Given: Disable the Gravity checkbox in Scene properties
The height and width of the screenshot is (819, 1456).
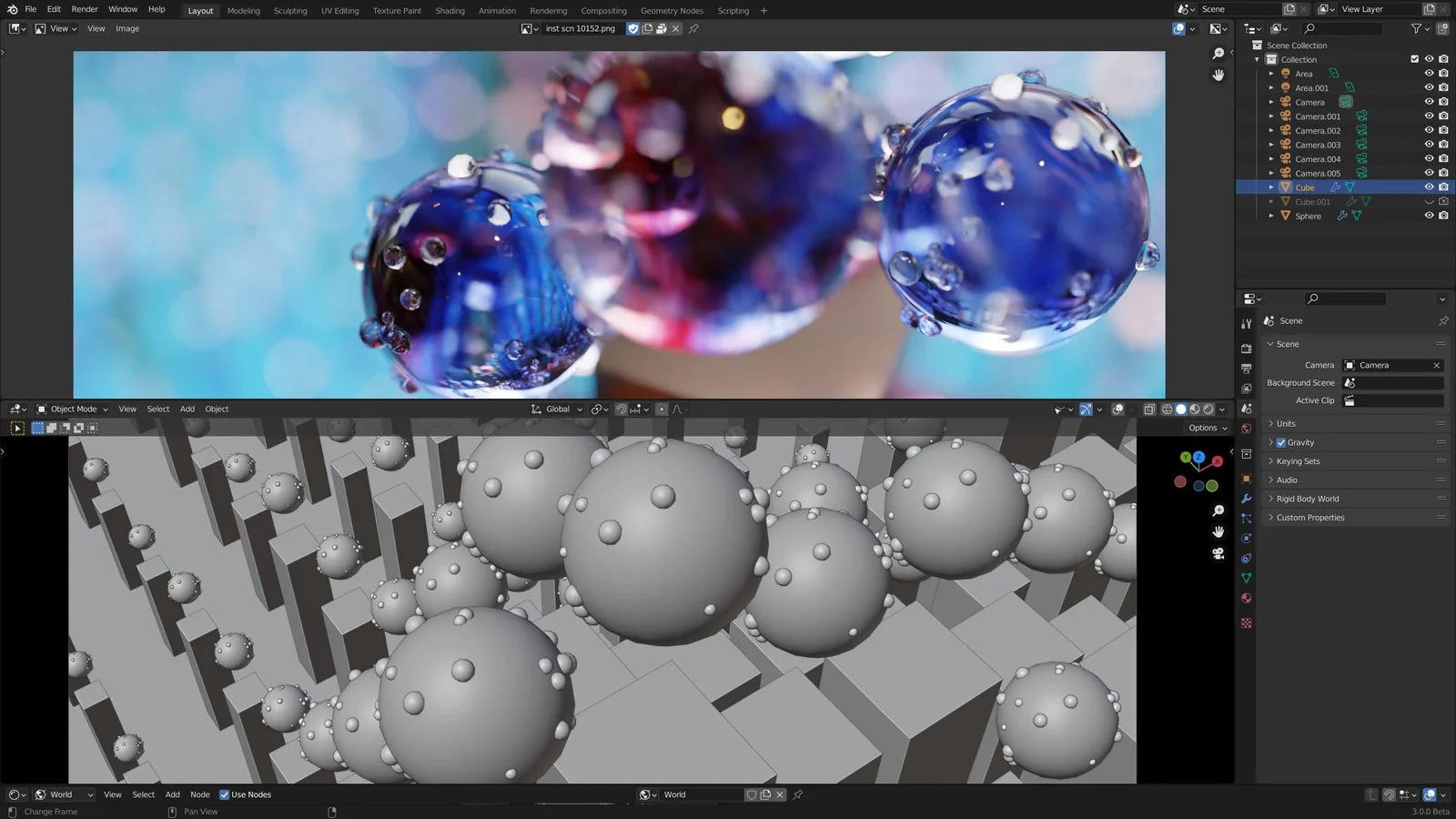Looking at the screenshot, I should pyautogui.click(x=1281, y=442).
